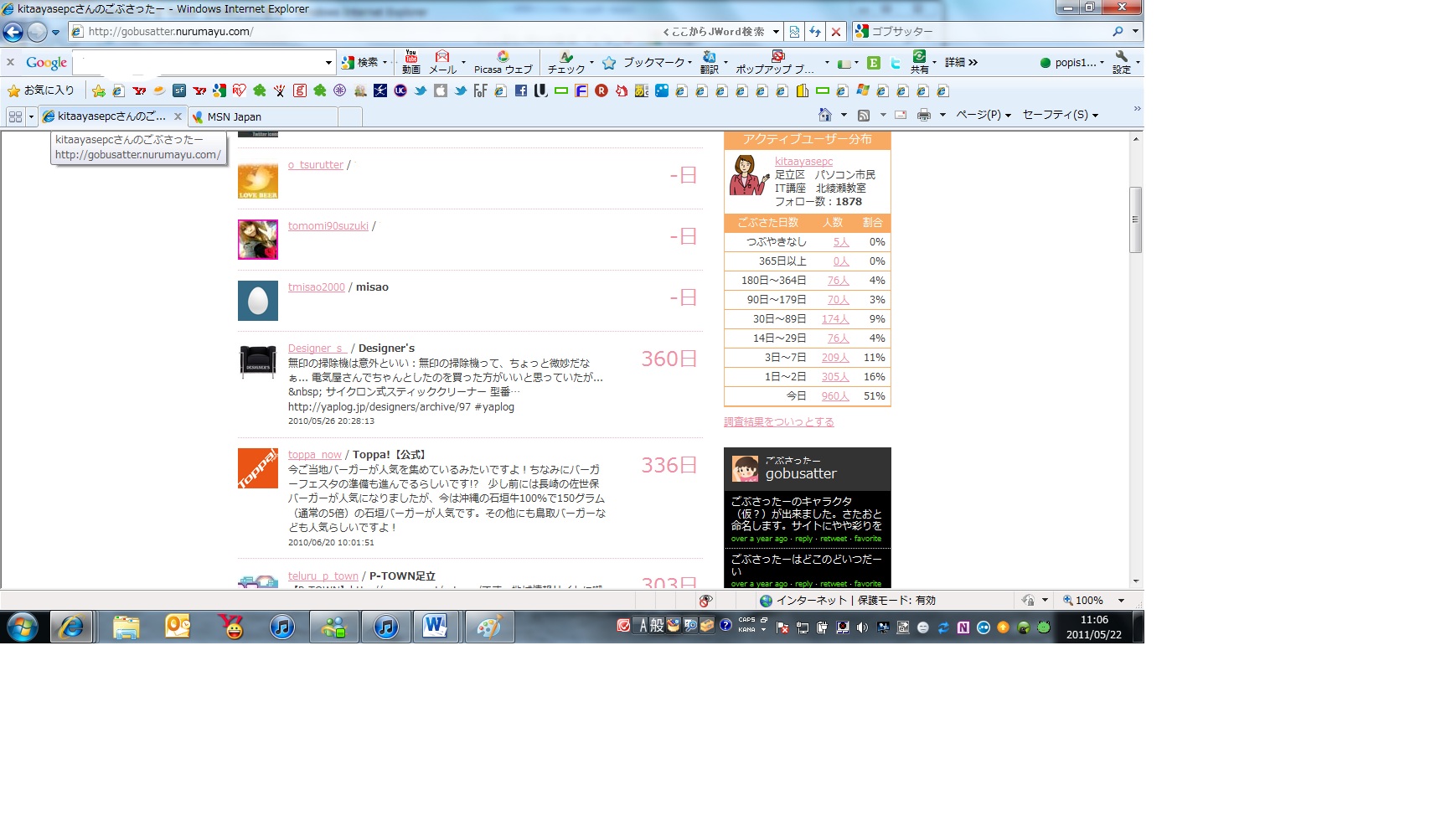
Task: Click the refresh arrows icon in address bar
Action: point(815,32)
